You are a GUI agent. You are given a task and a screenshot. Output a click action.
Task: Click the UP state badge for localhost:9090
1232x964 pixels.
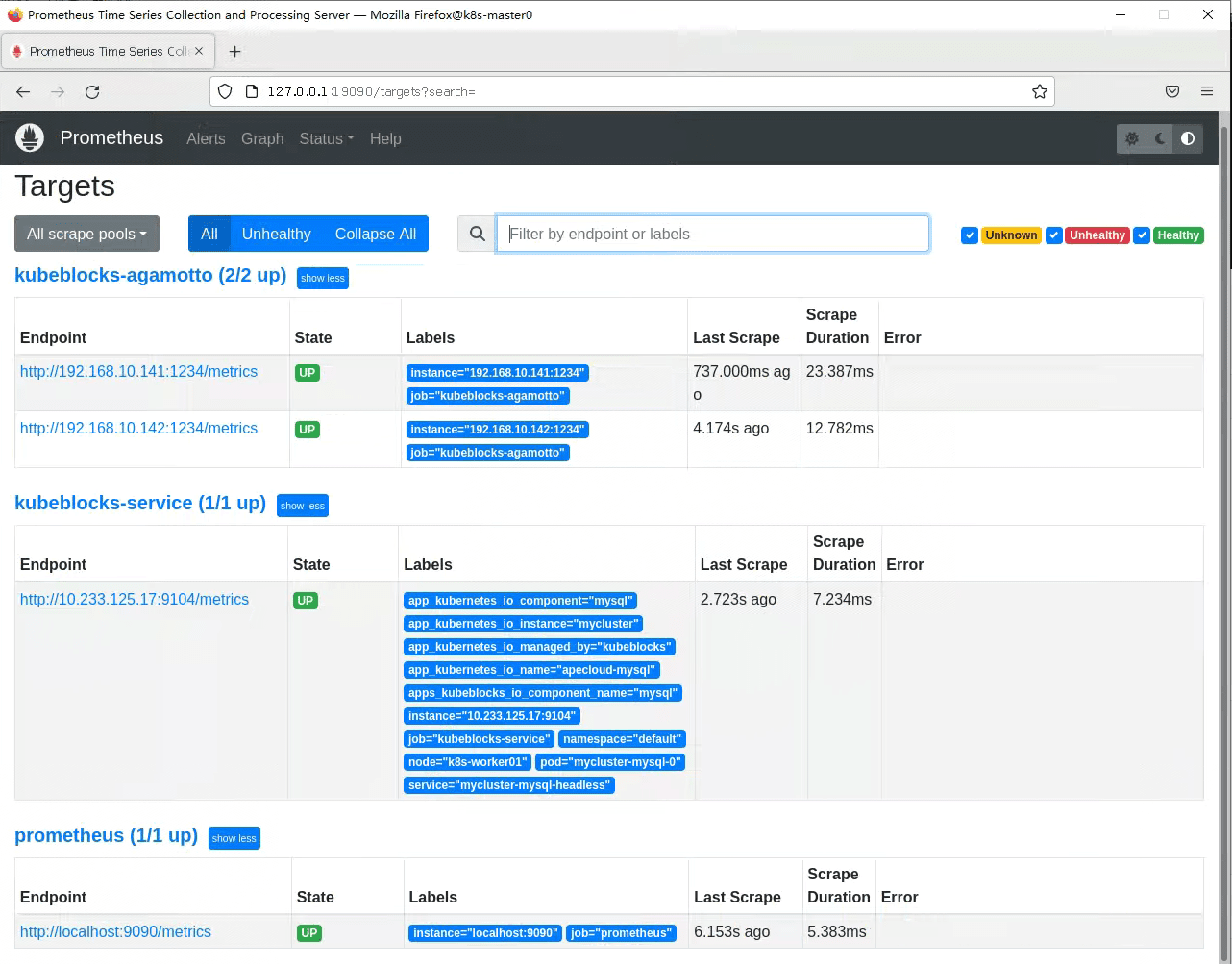tap(309, 933)
